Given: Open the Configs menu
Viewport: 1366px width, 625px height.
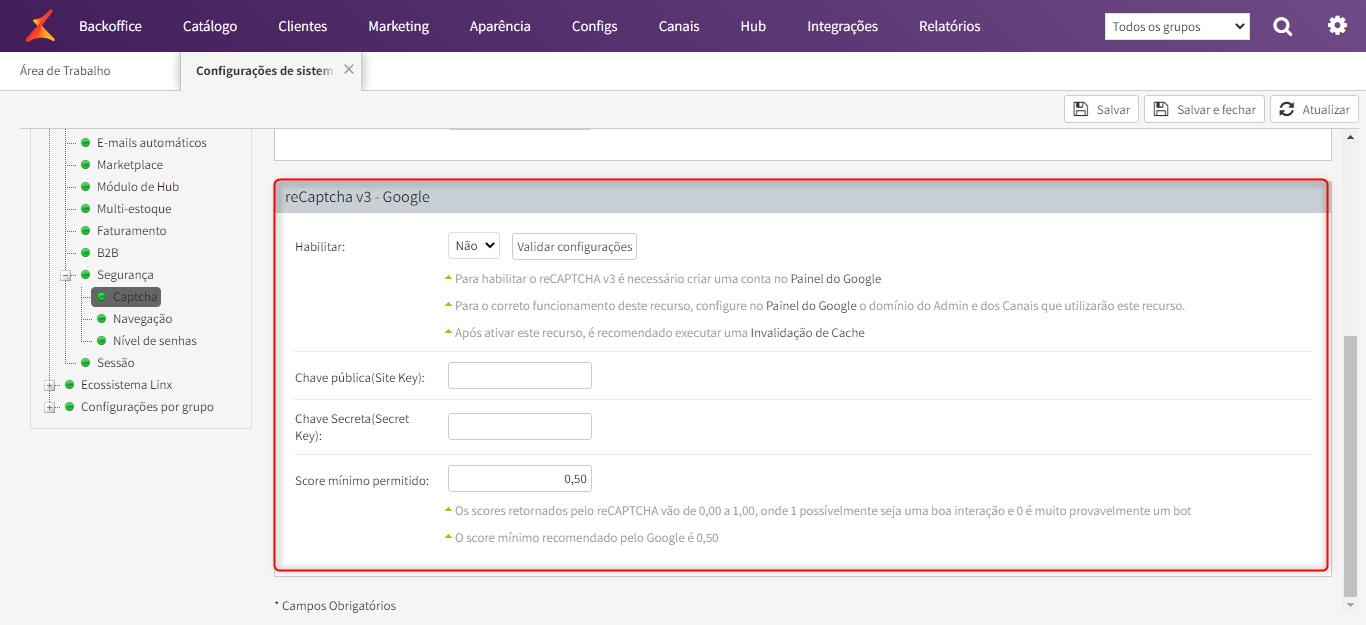Looking at the screenshot, I should coord(595,26).
